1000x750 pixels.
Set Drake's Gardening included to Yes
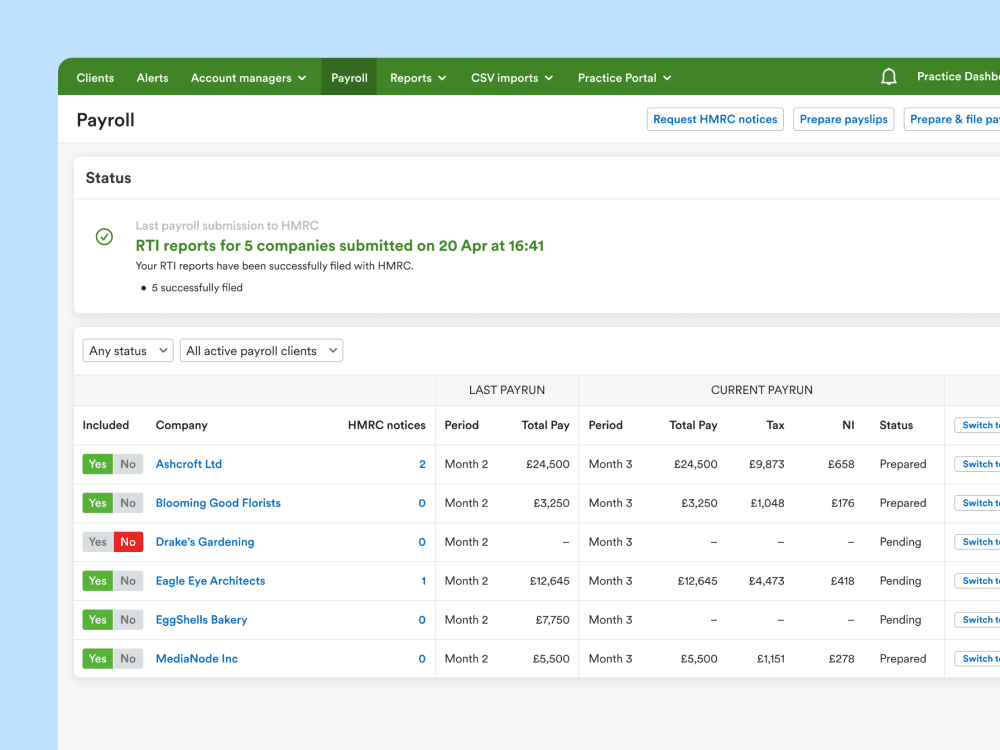click(97, 542)
